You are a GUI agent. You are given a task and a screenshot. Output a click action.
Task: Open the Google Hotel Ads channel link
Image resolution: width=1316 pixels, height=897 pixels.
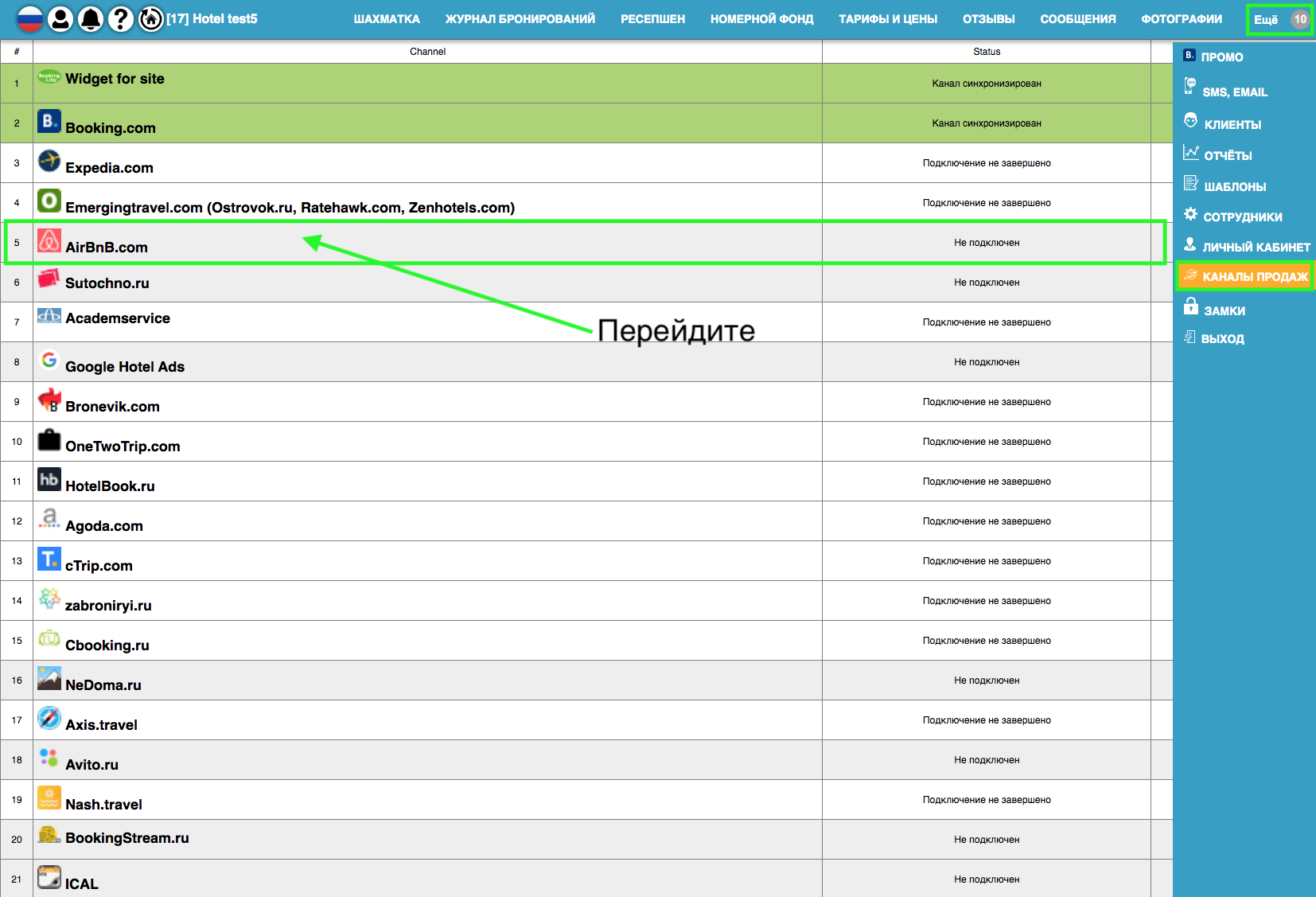(x=125, y=367)
